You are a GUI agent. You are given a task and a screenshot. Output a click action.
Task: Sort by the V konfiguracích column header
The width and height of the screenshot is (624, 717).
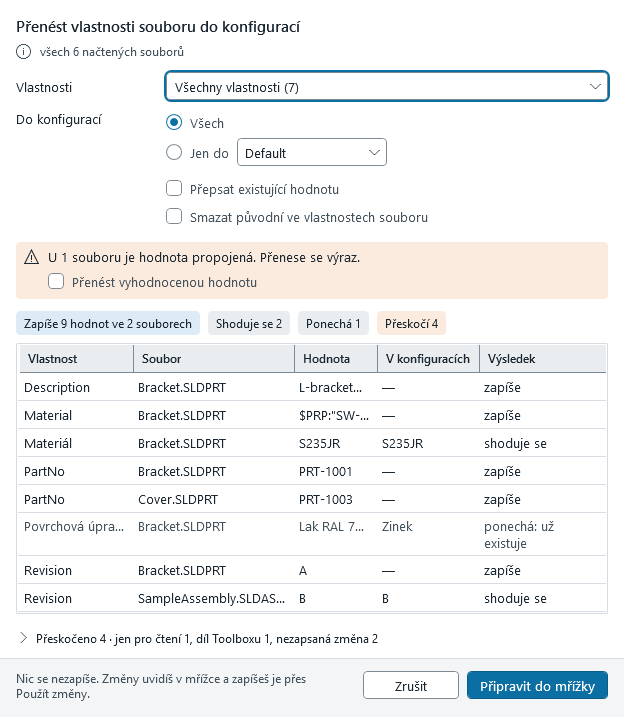pyautogui.click(x=428, y=358)
